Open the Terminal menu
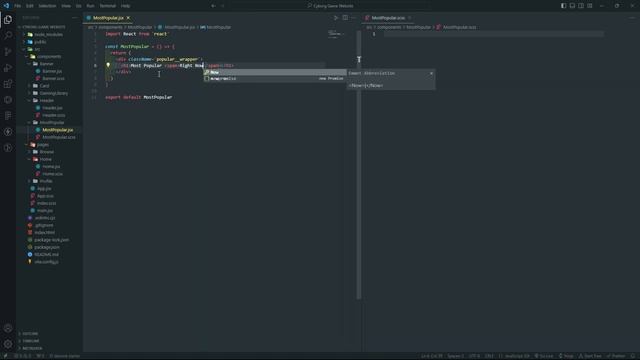640x360 pixels. (x=108, y=6)
